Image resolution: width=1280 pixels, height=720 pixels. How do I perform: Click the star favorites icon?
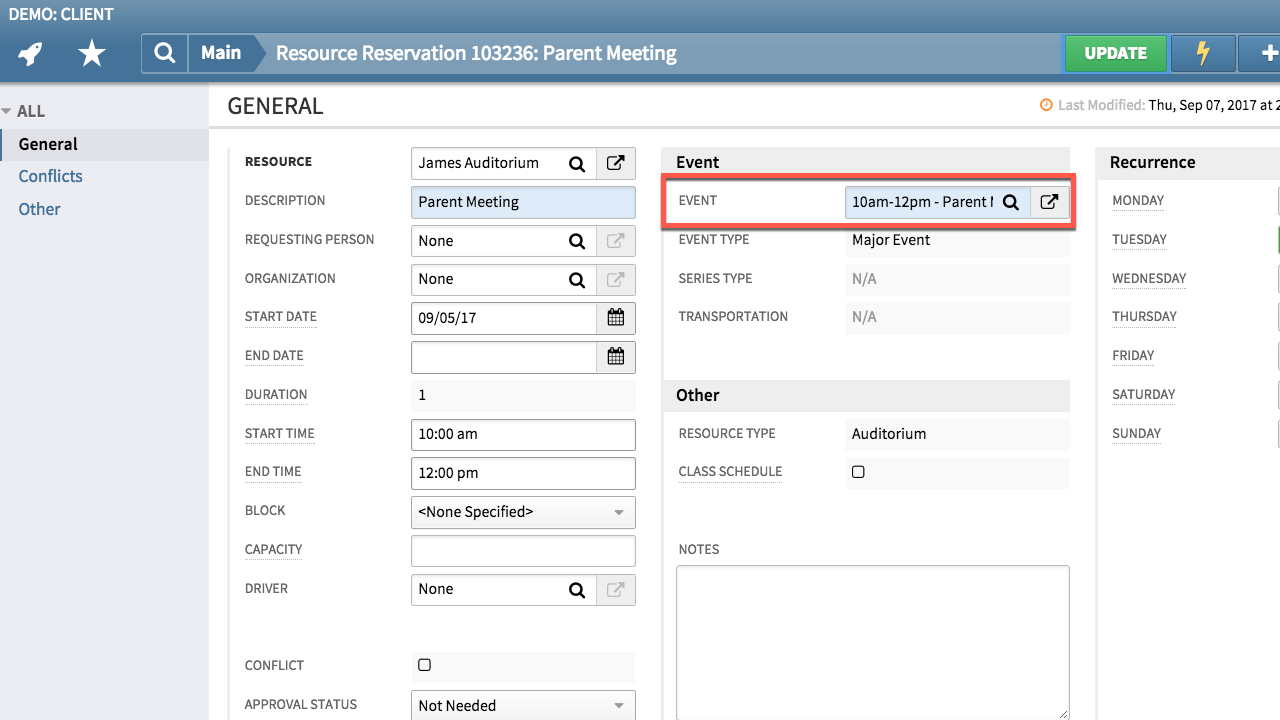(x=91, y=53)
